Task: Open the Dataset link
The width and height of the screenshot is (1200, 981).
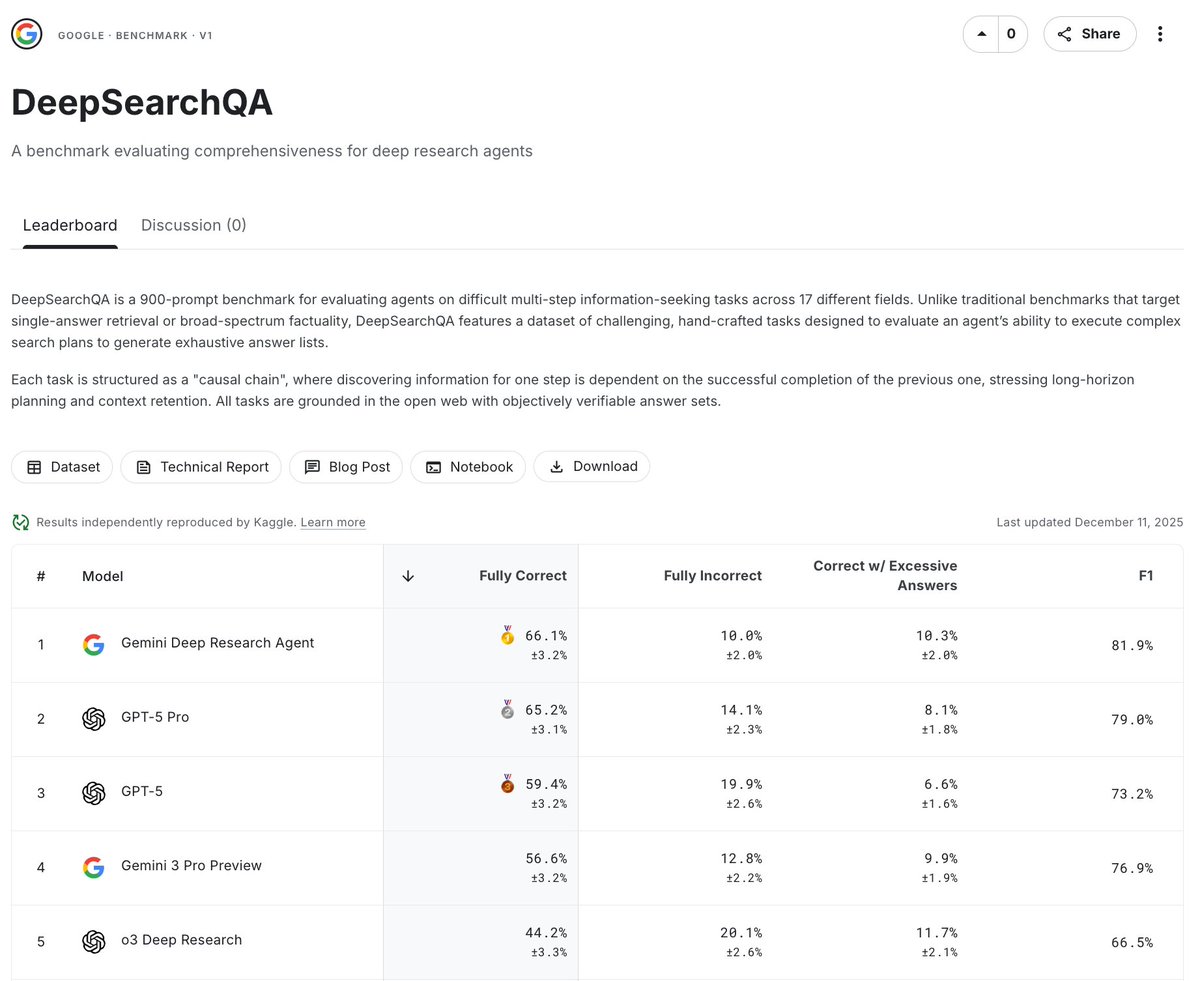Action: (x=63, y=467)
